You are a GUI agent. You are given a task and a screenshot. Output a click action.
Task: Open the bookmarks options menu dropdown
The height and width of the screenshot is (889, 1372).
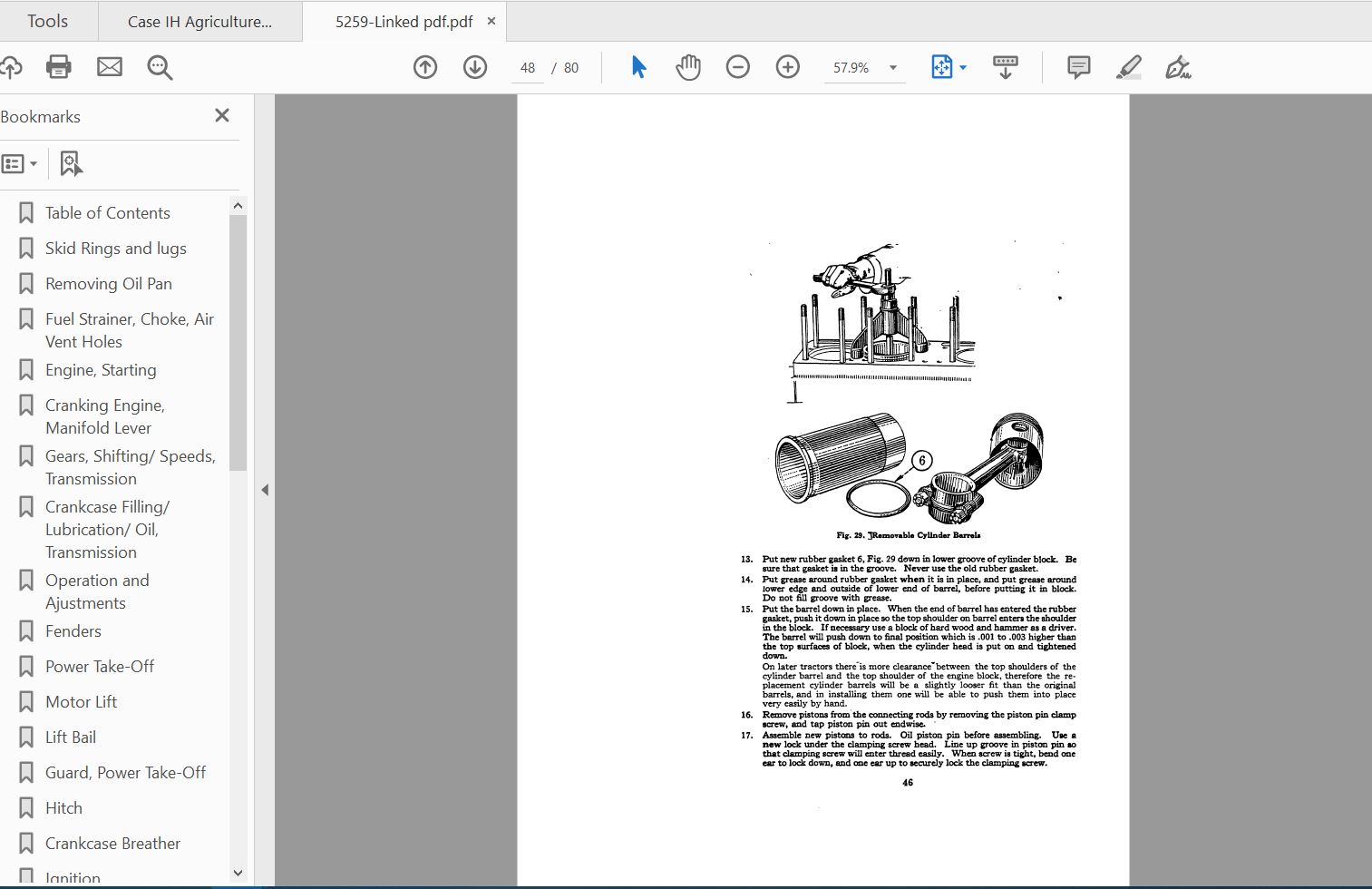[x=20, y=164]
